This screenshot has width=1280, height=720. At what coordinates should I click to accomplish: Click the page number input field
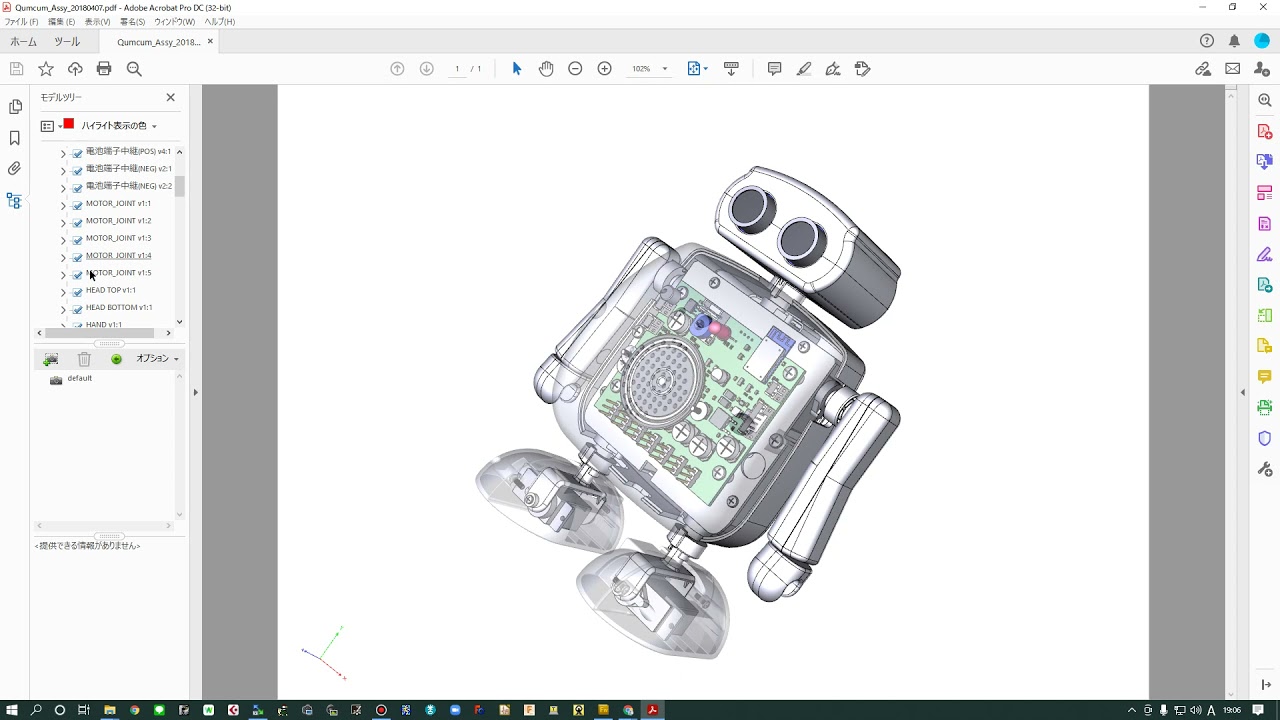point(457,69)
